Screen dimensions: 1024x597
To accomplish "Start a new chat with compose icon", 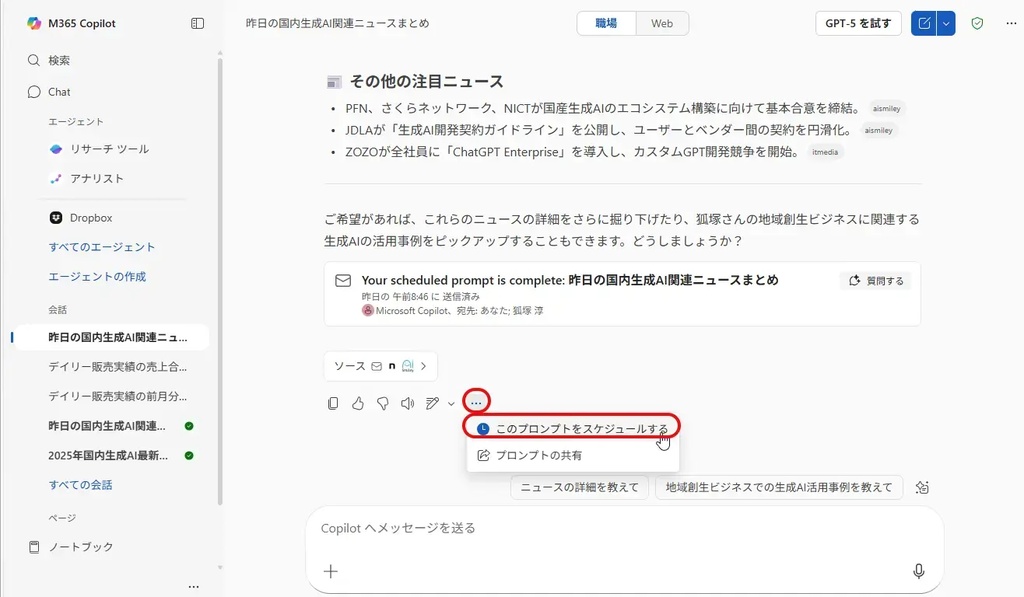I will pos(923,23).
